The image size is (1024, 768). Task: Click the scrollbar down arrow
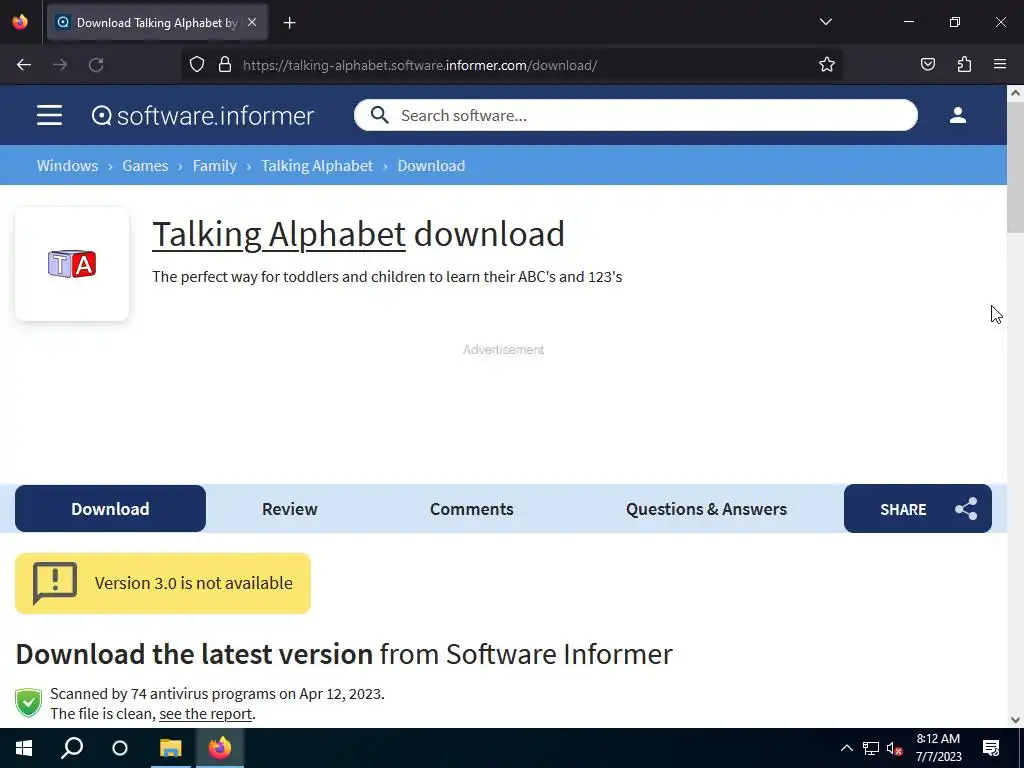click(x=1016, y=720)
